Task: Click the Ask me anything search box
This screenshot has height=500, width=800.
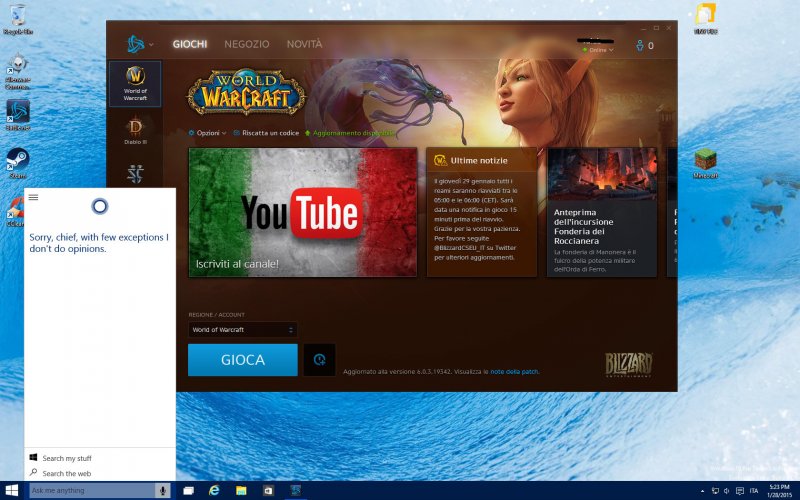Action: coord(92,490)
